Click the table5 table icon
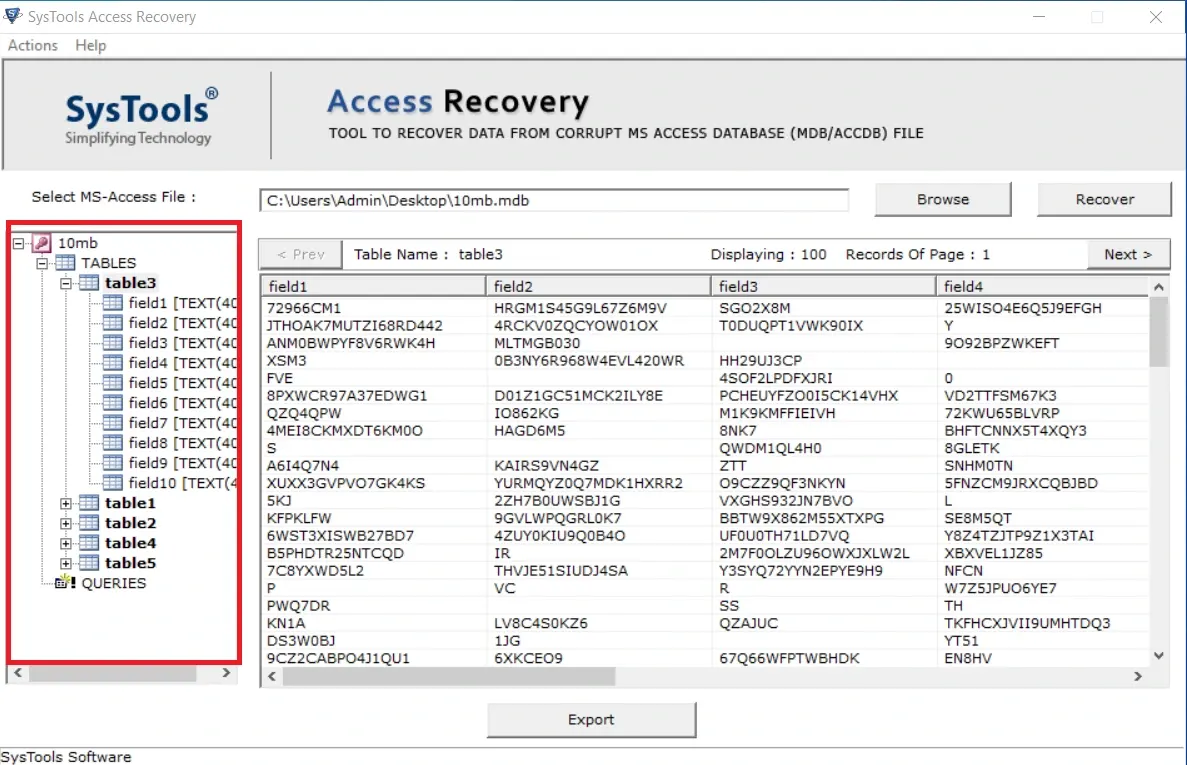 89,563
